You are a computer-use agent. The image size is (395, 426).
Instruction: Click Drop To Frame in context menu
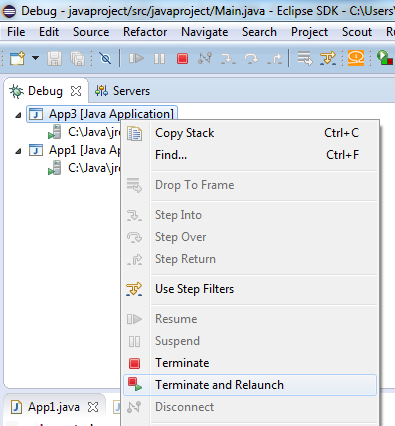point(250,185)
